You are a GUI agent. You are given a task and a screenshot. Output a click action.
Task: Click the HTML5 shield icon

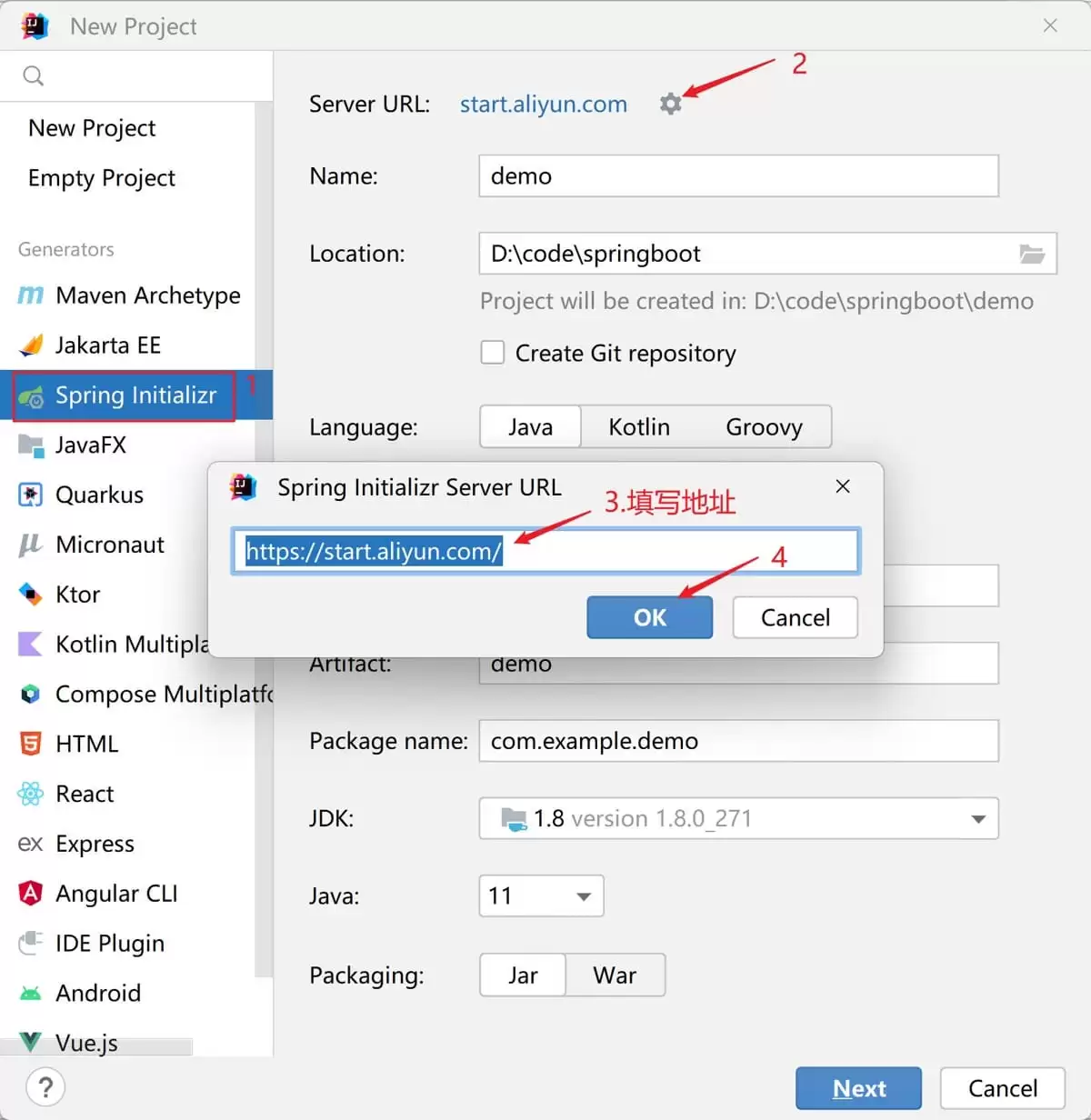(31, 744)
